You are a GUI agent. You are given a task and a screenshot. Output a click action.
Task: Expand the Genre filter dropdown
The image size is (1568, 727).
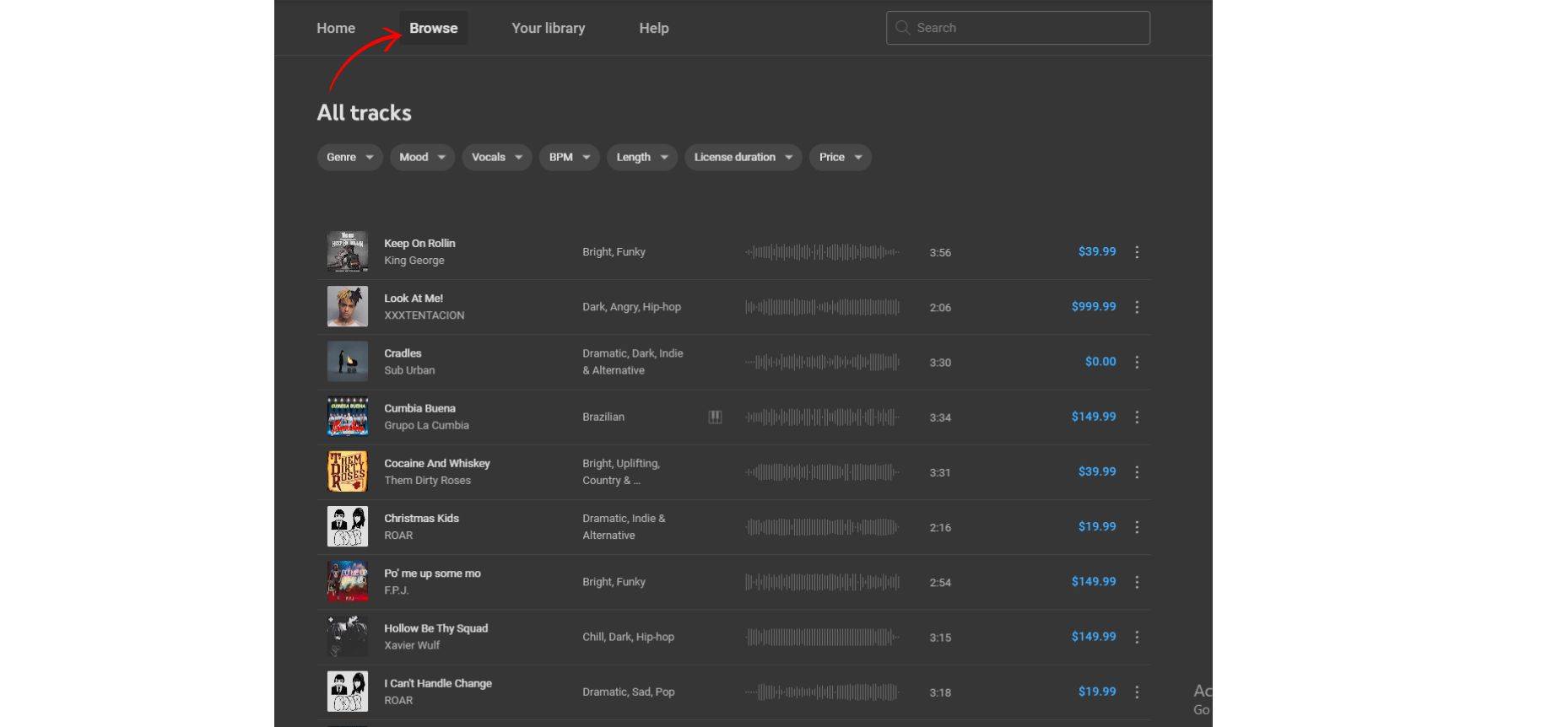[x=349, y=157]
